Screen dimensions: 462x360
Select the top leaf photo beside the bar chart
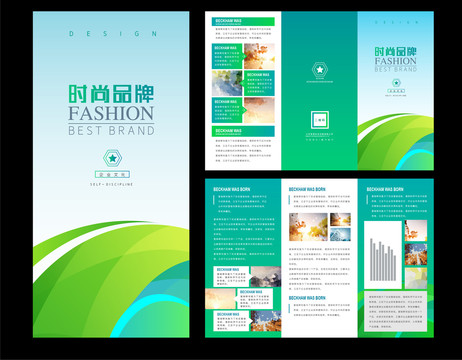click(416, 230)
